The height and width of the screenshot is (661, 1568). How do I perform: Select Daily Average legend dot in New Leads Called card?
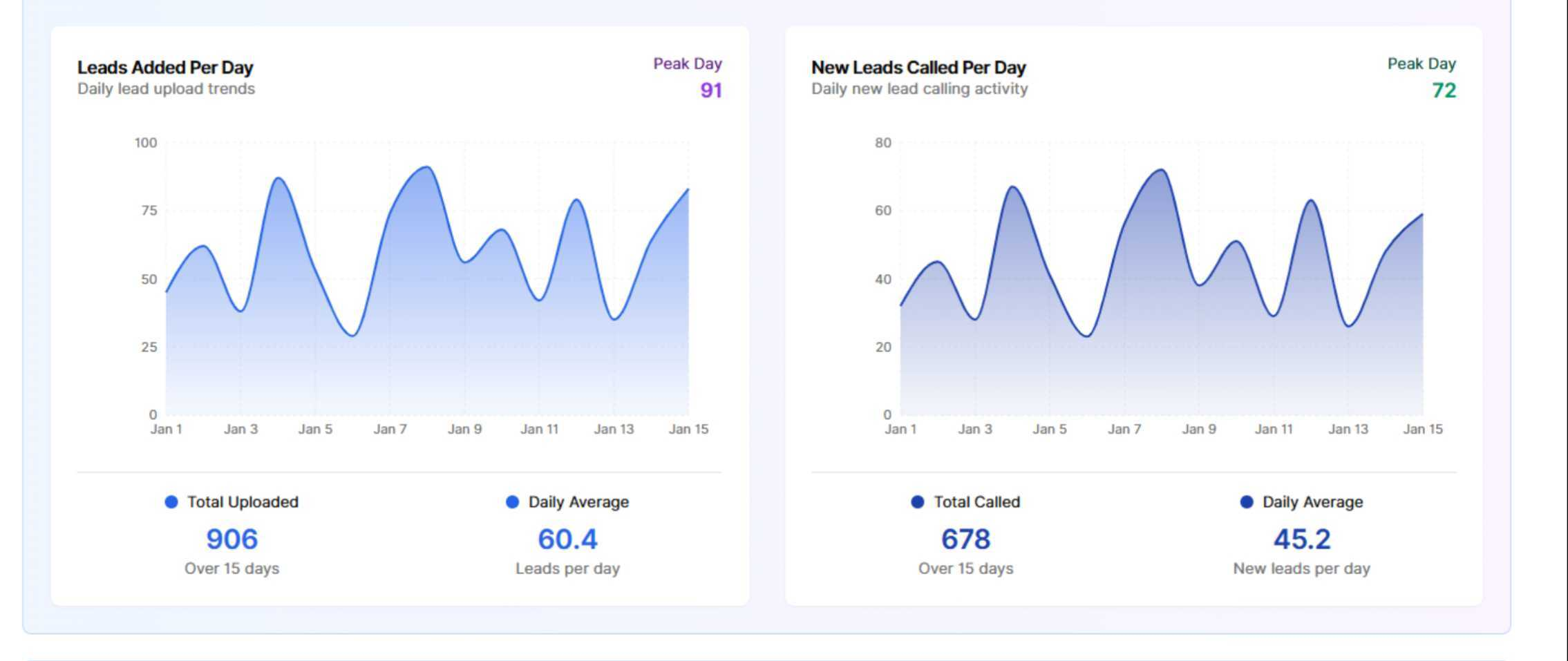[1246, 502]
